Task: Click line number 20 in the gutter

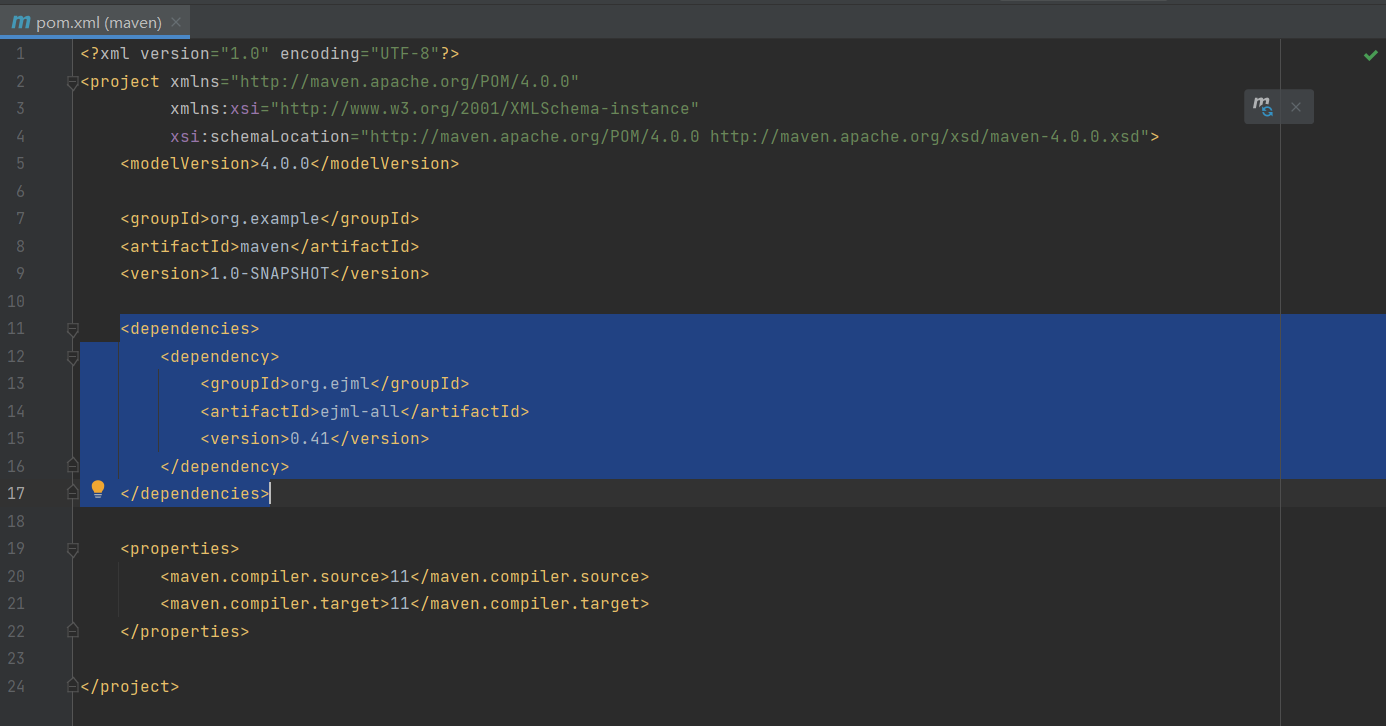Action: click(x=16, y=576)
